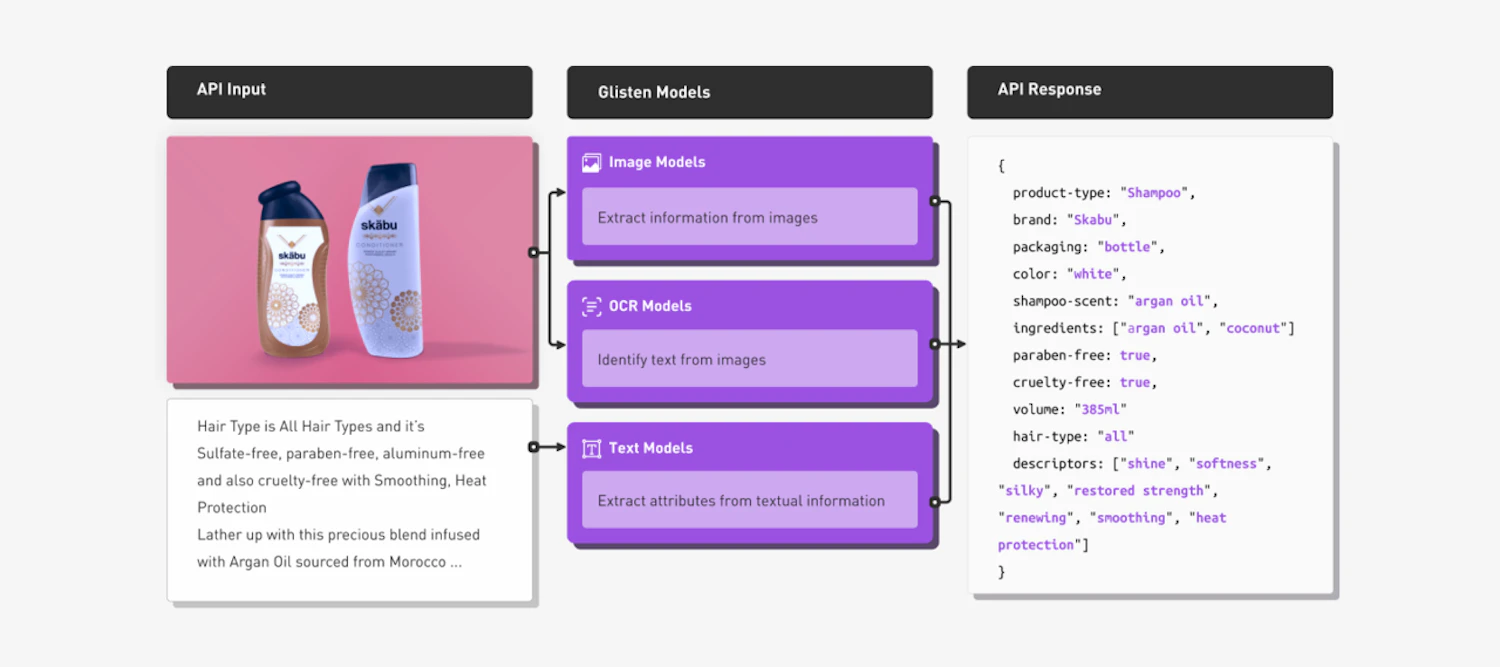Click 'with Argan Oil sourced from Morocco' line
Image resolution: width=1500 pixels, height=667 pixels.
click(329, 561)
